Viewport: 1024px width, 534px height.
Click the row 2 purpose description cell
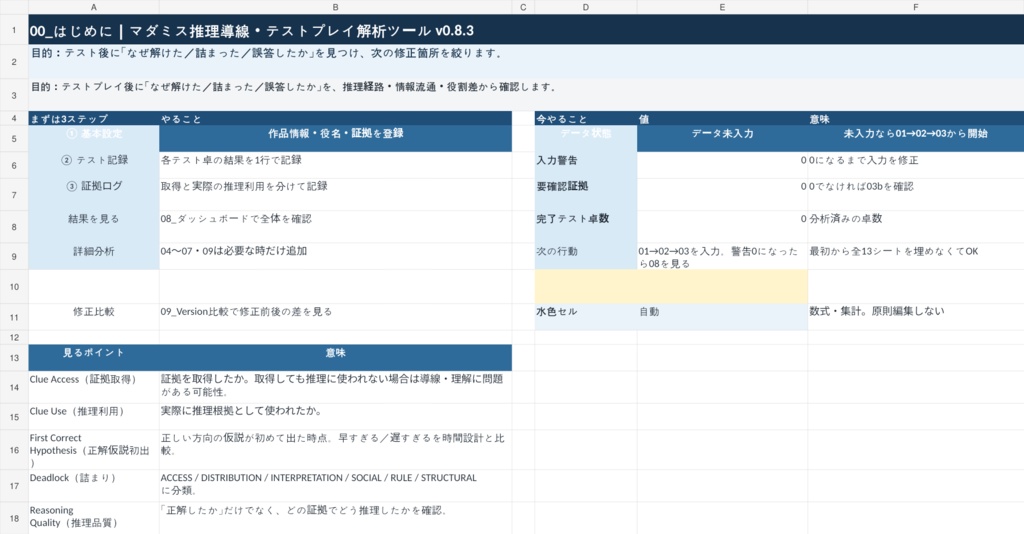point(526,61)
